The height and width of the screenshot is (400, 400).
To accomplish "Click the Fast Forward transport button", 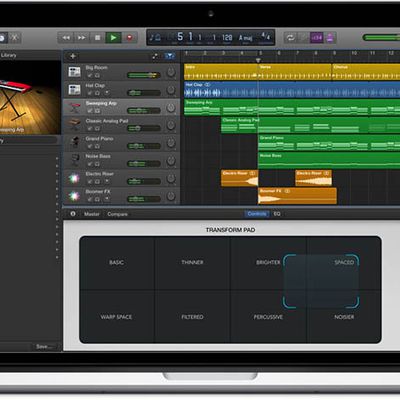I will pyautogui.click(x=81, y=38).
